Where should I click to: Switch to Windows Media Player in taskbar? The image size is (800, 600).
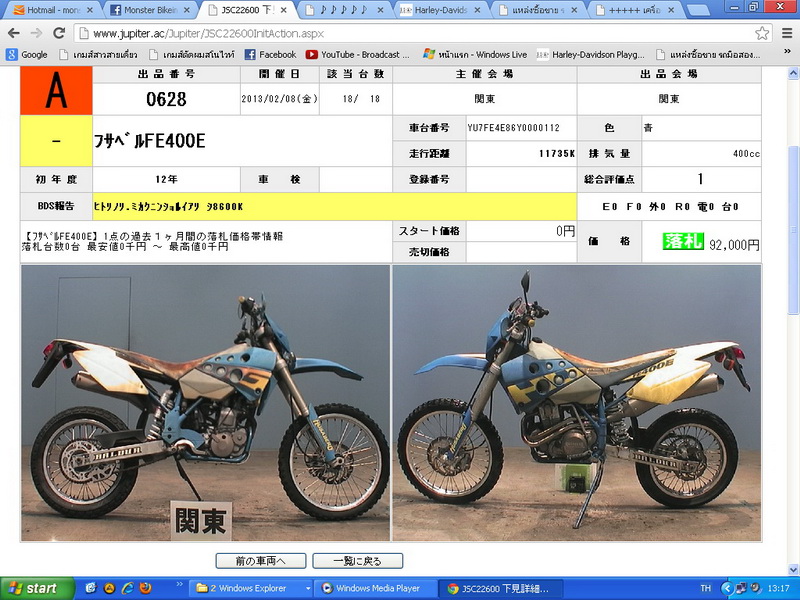(x=375, y=588)
